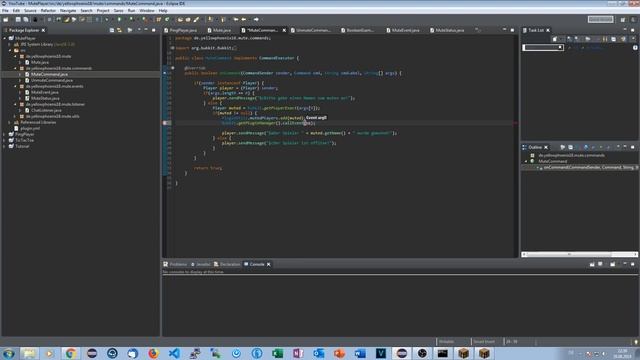The width and height of the screenshot is (640, 360).
Task: Select ChatListener.java in Package Explorer
Action: (46, 110)
